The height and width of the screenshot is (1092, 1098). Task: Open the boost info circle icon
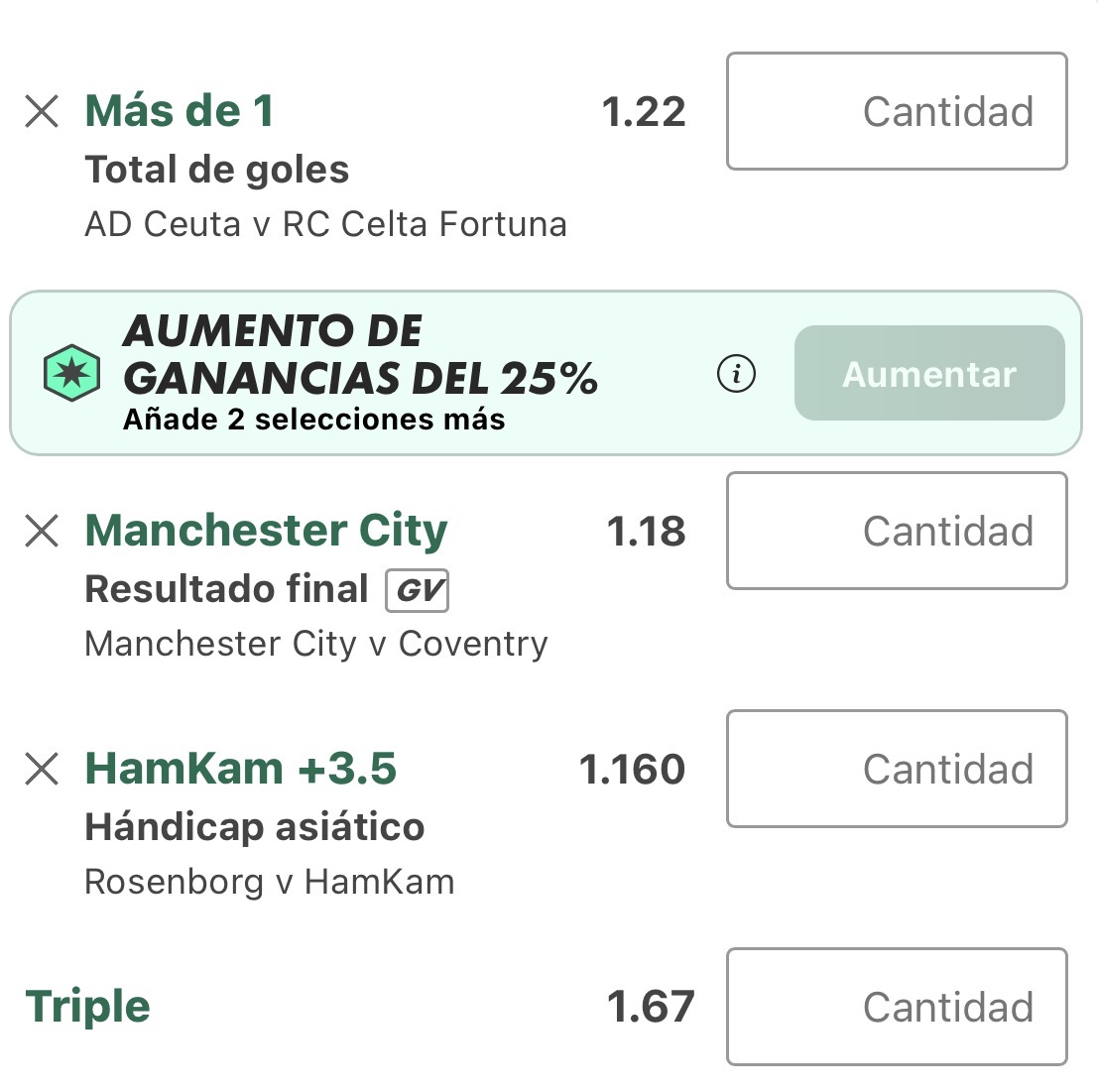point(736,373)
